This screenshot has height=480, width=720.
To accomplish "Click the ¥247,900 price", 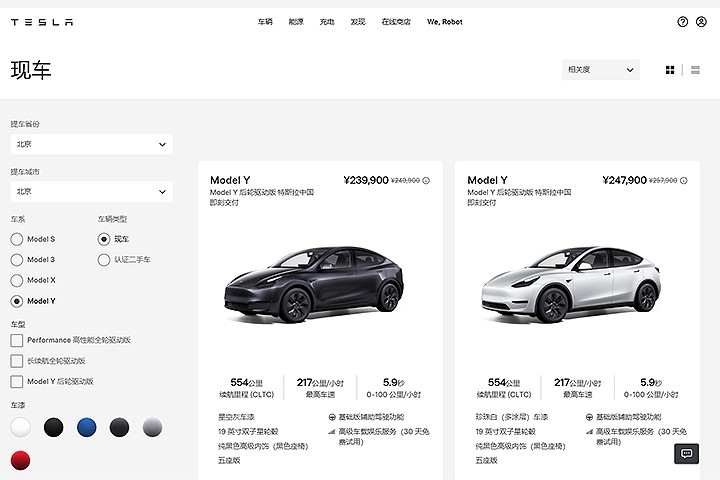I will click(x=624, y=180).
